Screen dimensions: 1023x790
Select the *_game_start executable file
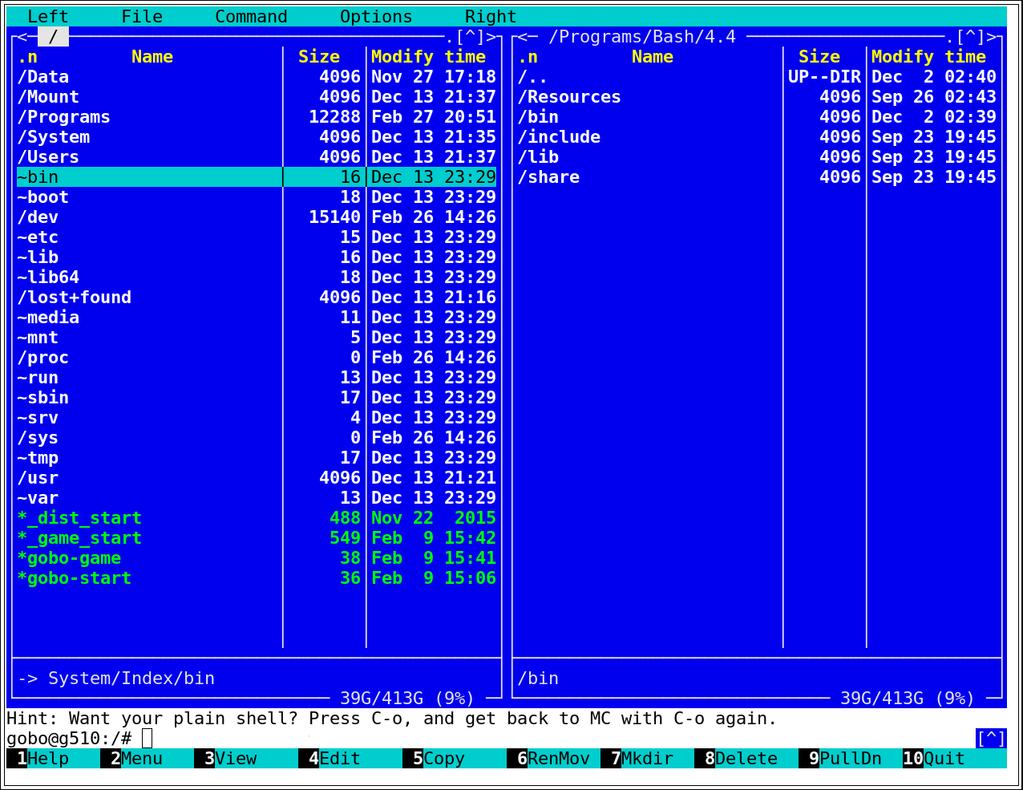click(x=256, y=538)
